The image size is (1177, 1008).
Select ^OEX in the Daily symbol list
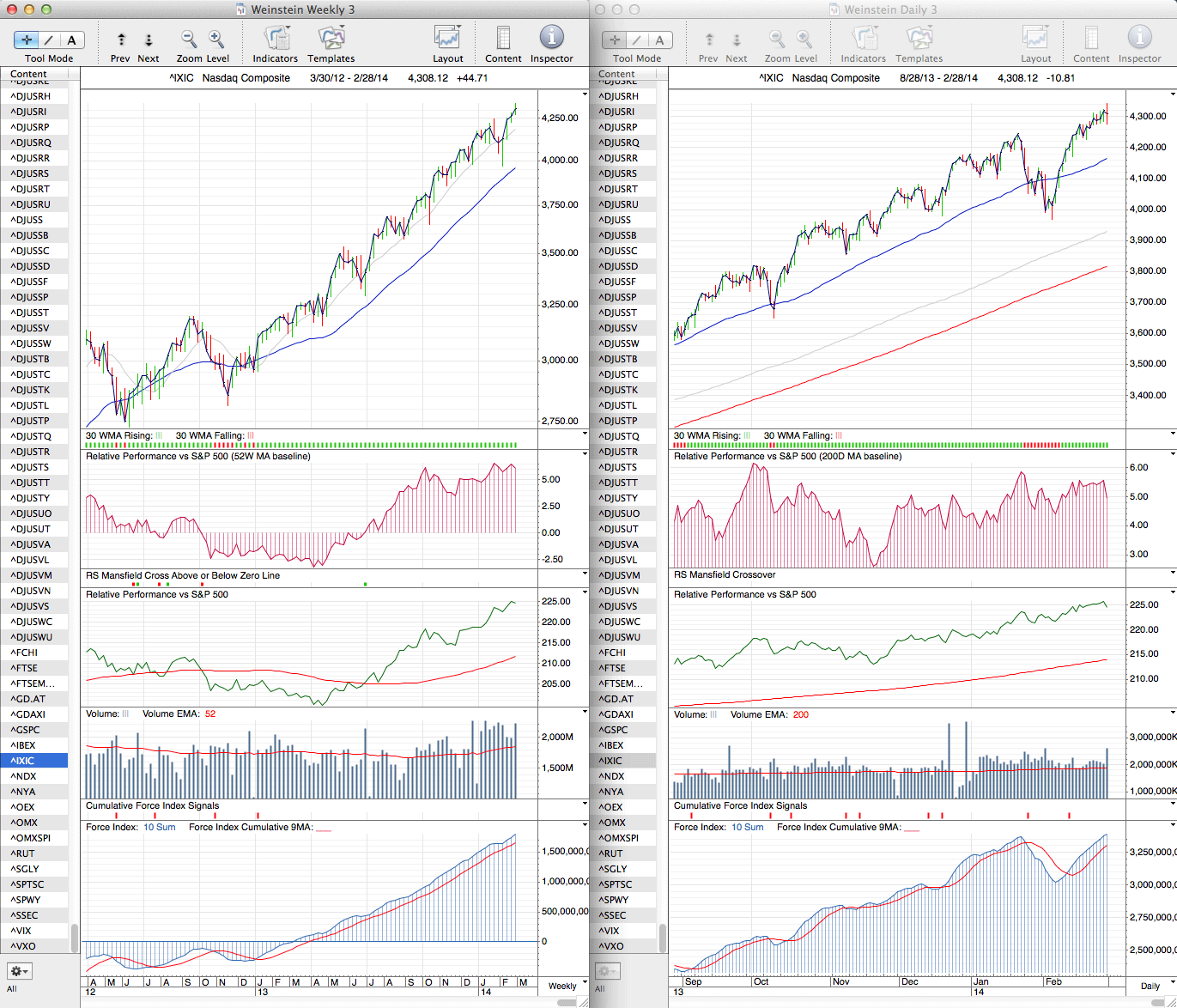pyautogui.click(x=622, y=807)
